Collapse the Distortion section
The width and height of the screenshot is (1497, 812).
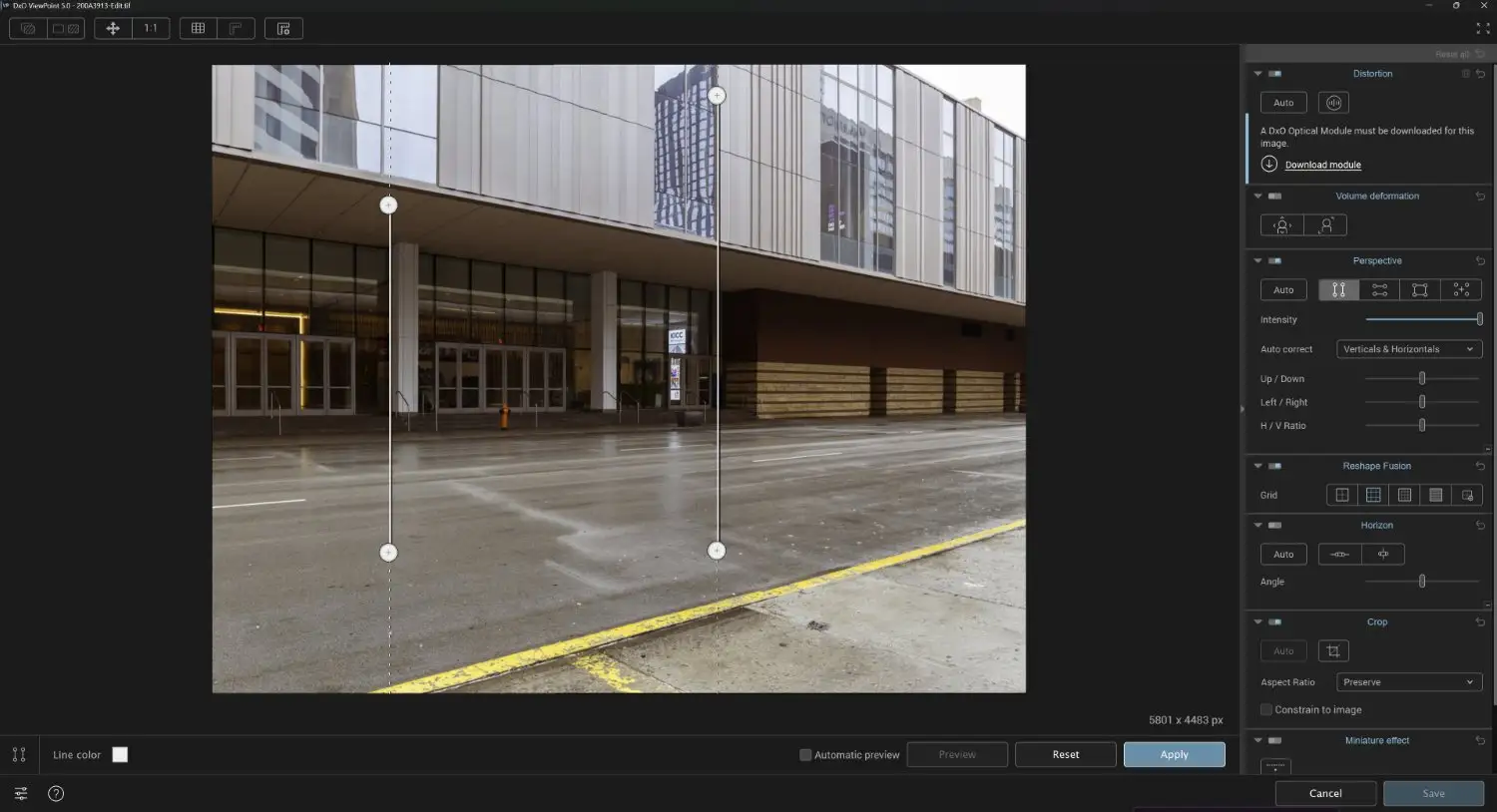click(1257, 73)
